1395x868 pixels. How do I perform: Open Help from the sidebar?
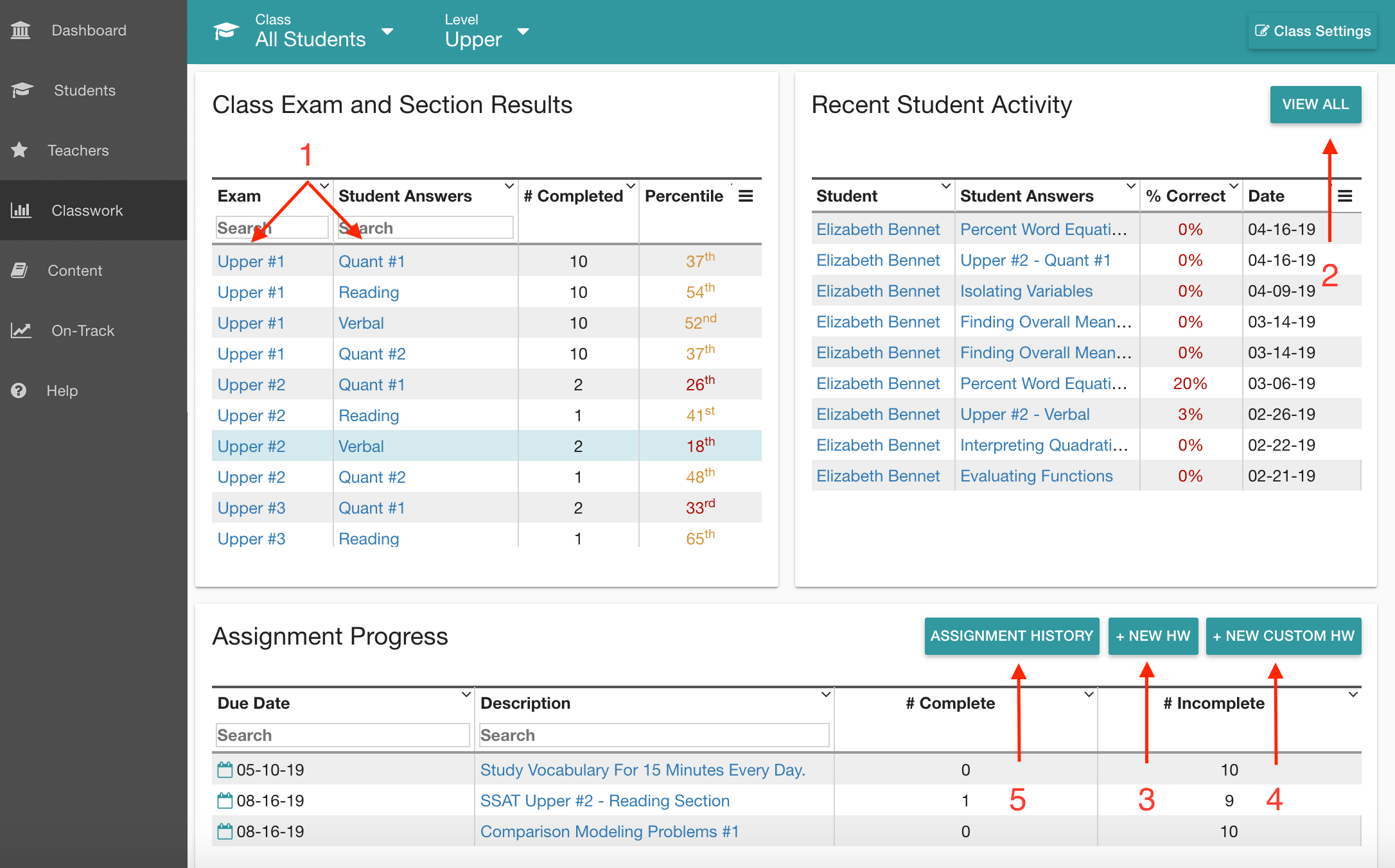[x=94, y=390]
